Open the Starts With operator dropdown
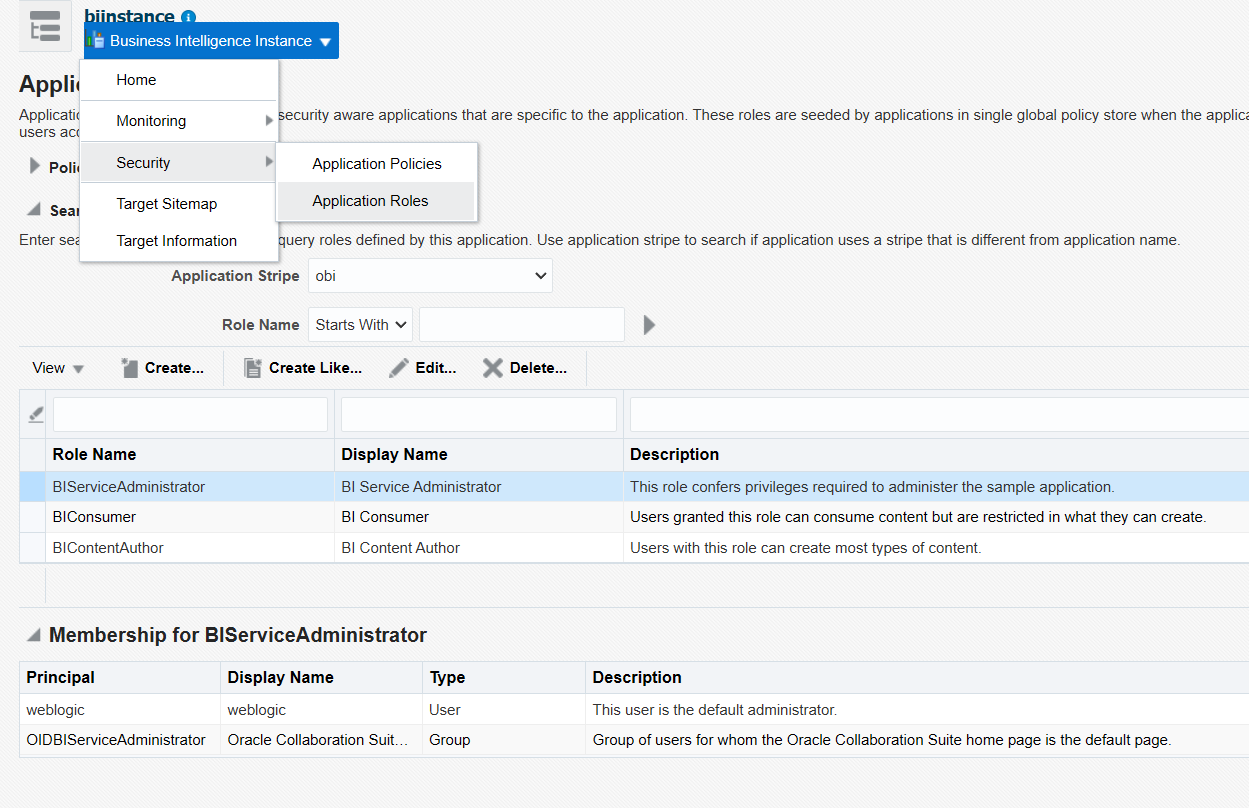 pyautogui.click(x=360, y=325)
